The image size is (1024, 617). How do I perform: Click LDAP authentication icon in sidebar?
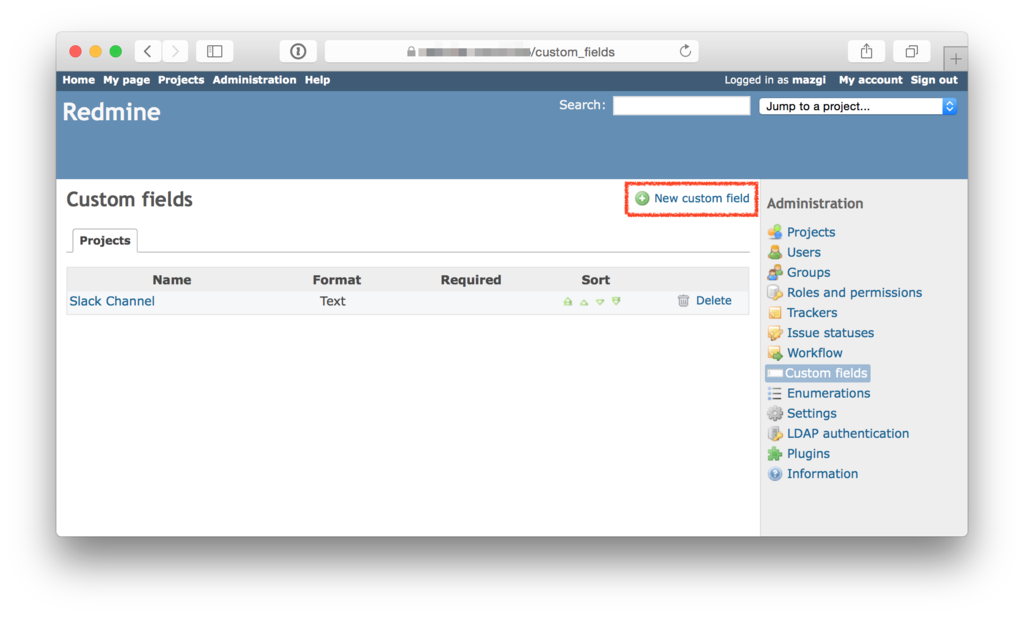[x=775, y=434]
